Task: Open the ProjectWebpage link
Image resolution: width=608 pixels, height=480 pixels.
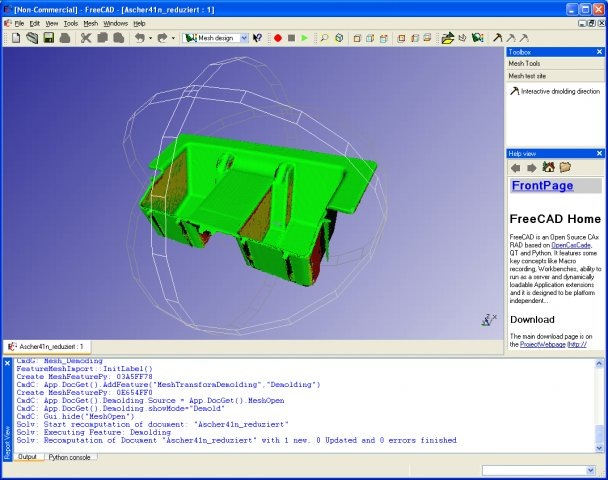Action: point(542,344)
